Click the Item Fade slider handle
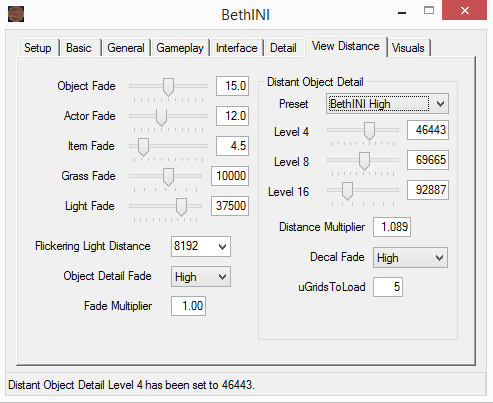The image size is (493, 403). point(143,147)
